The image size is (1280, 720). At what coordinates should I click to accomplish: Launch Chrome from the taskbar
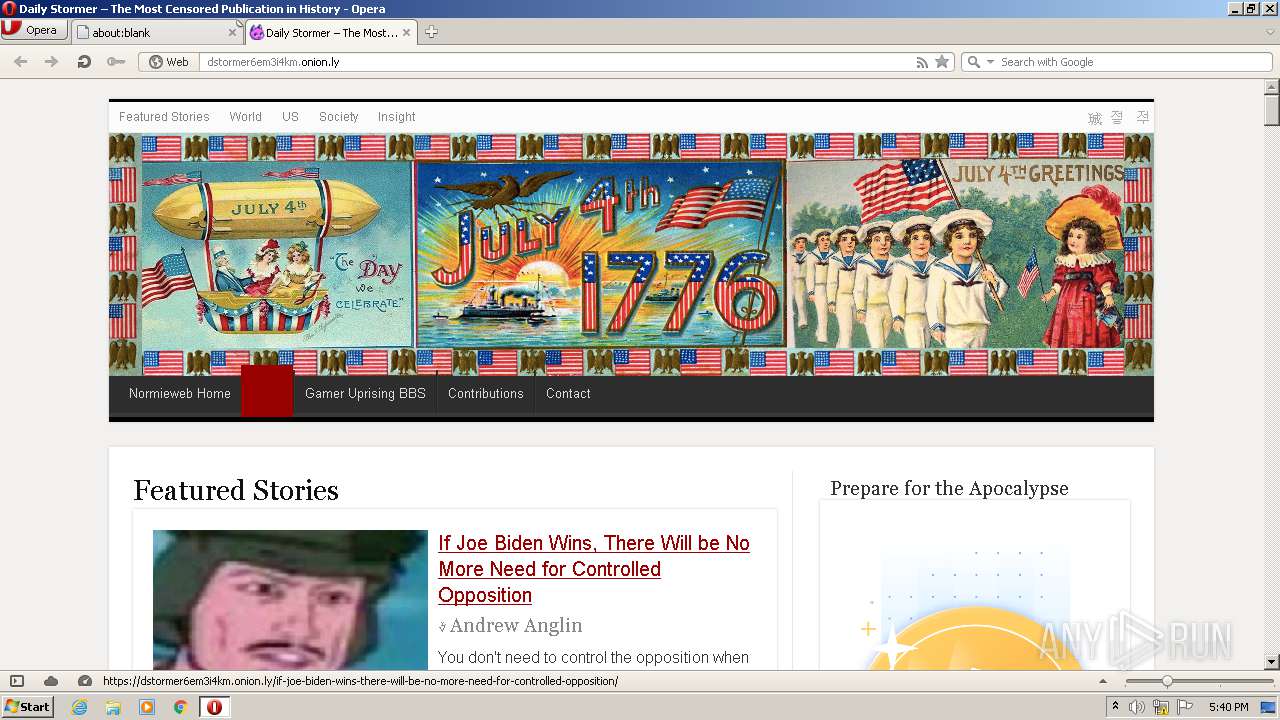(181, 707)
